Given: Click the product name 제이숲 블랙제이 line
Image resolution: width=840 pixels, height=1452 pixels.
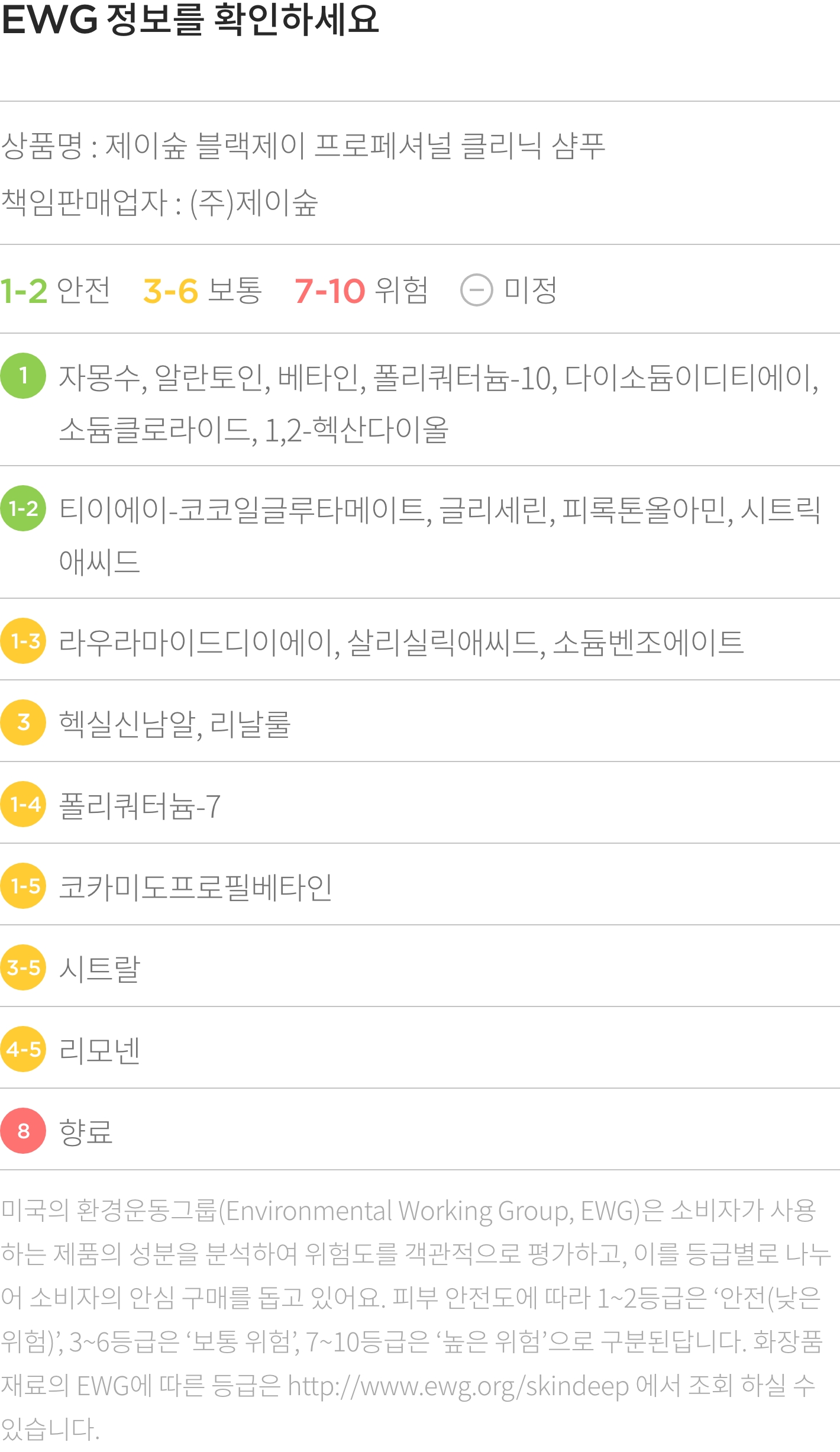Looking at the screenshot, I should 303,146.
